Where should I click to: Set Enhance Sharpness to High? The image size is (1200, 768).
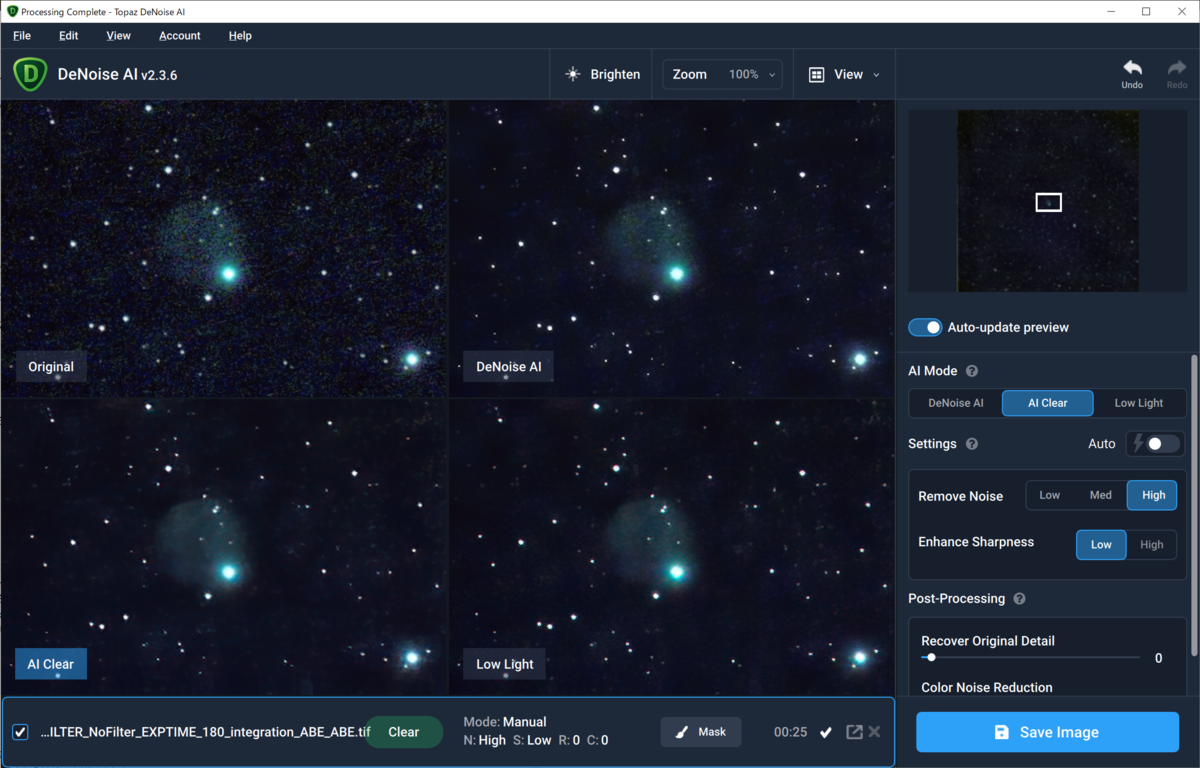[x=1152, y=545]
